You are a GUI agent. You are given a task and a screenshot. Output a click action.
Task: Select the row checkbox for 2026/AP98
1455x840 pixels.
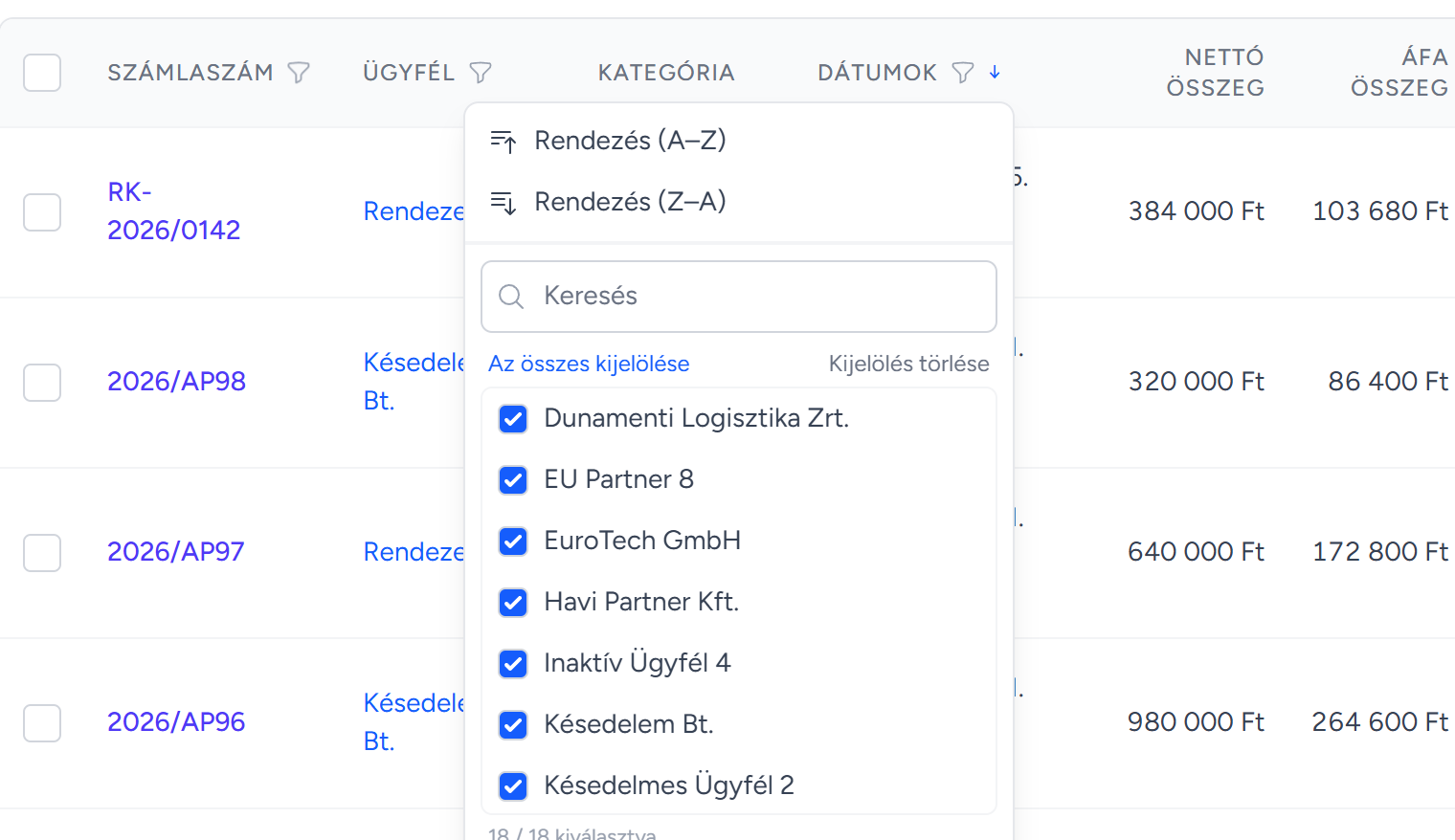(x=42, y=383)
